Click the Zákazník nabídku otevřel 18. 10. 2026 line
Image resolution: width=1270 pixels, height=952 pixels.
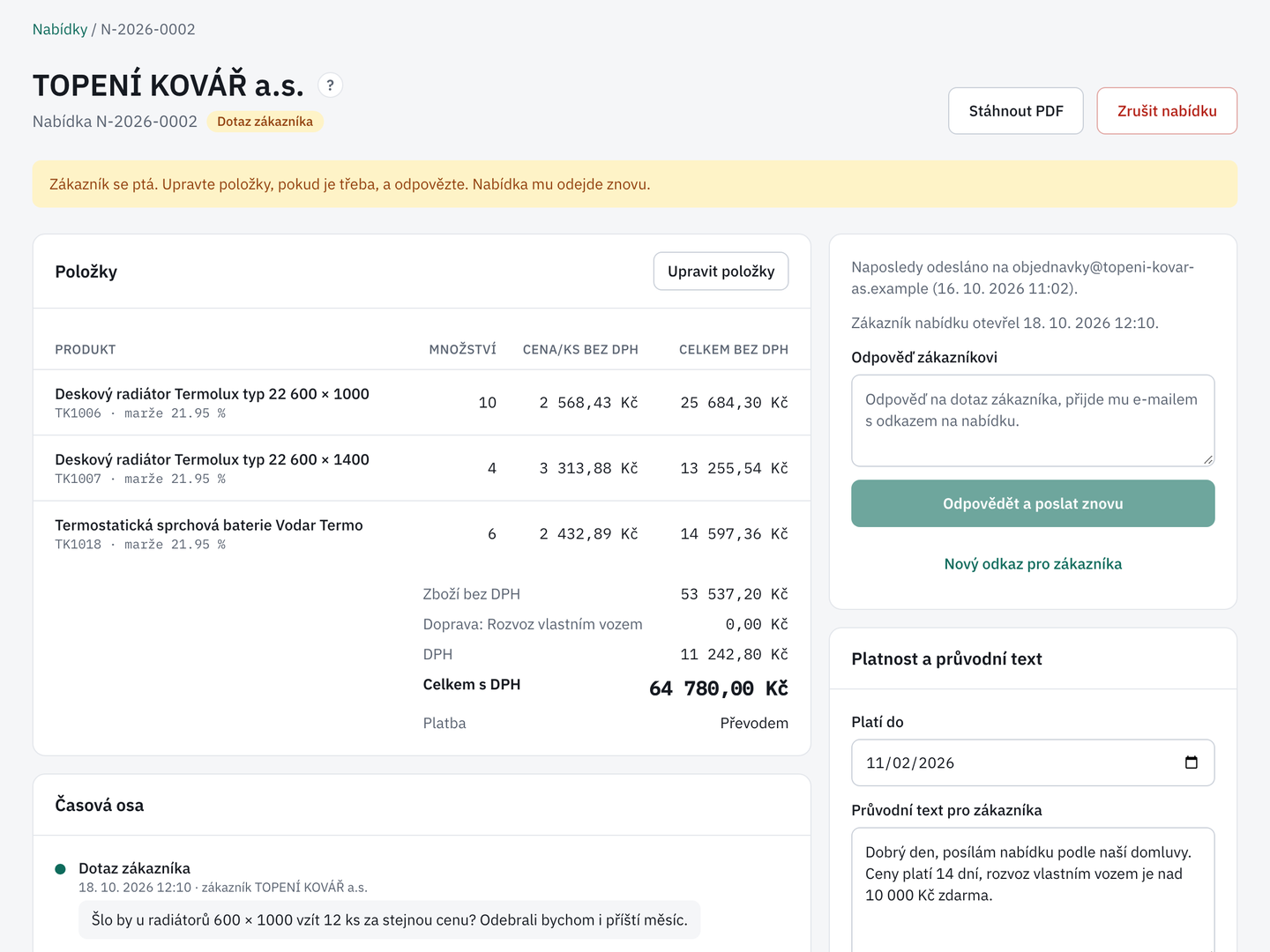pos(1005,323)
